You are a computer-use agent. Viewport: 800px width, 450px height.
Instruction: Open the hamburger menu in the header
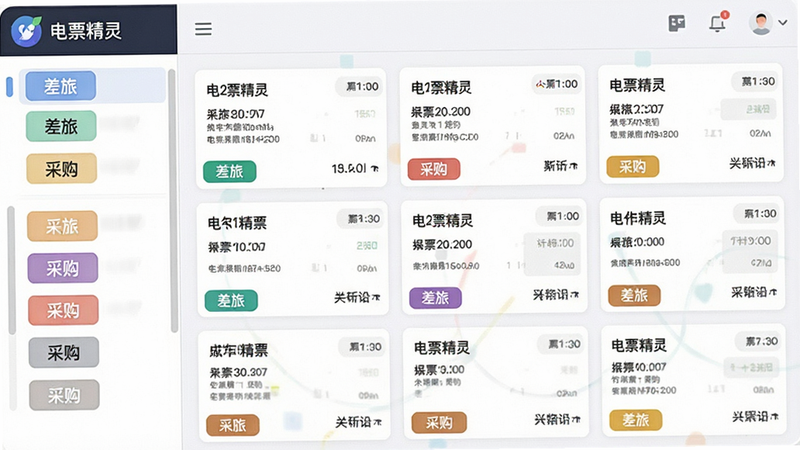coord(203,29)
